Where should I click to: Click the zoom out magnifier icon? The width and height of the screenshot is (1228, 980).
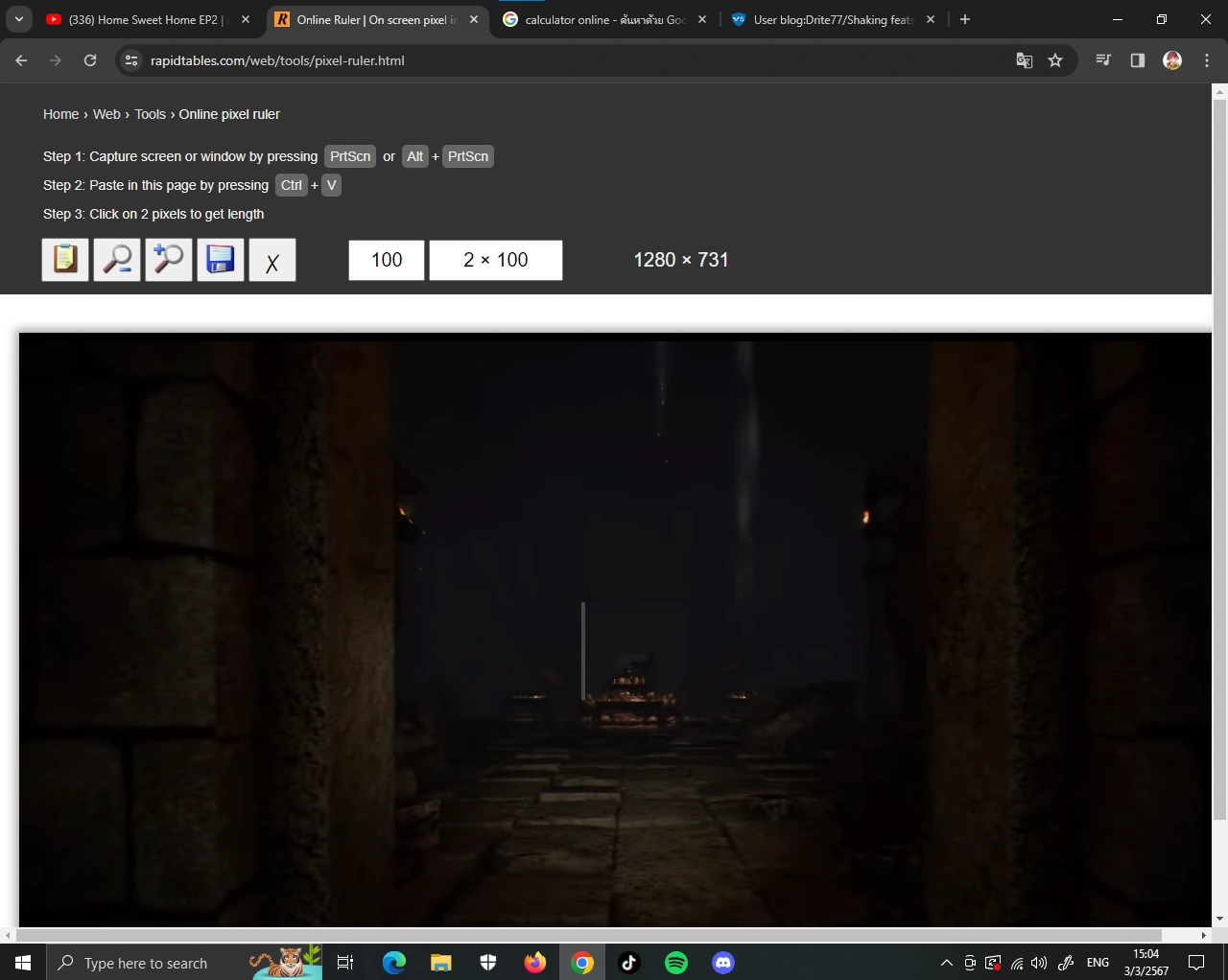click(117, 260)
